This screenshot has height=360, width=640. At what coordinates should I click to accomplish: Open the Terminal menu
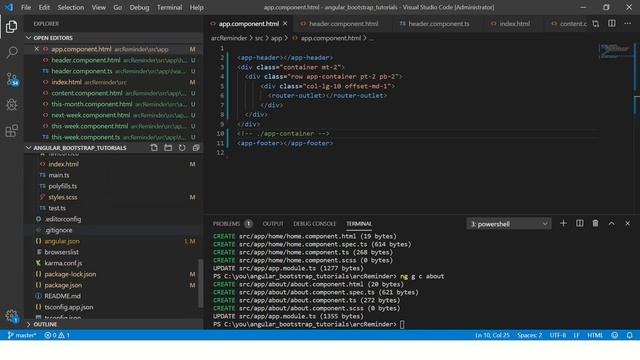pyautogui.click(x=169, y=7)
